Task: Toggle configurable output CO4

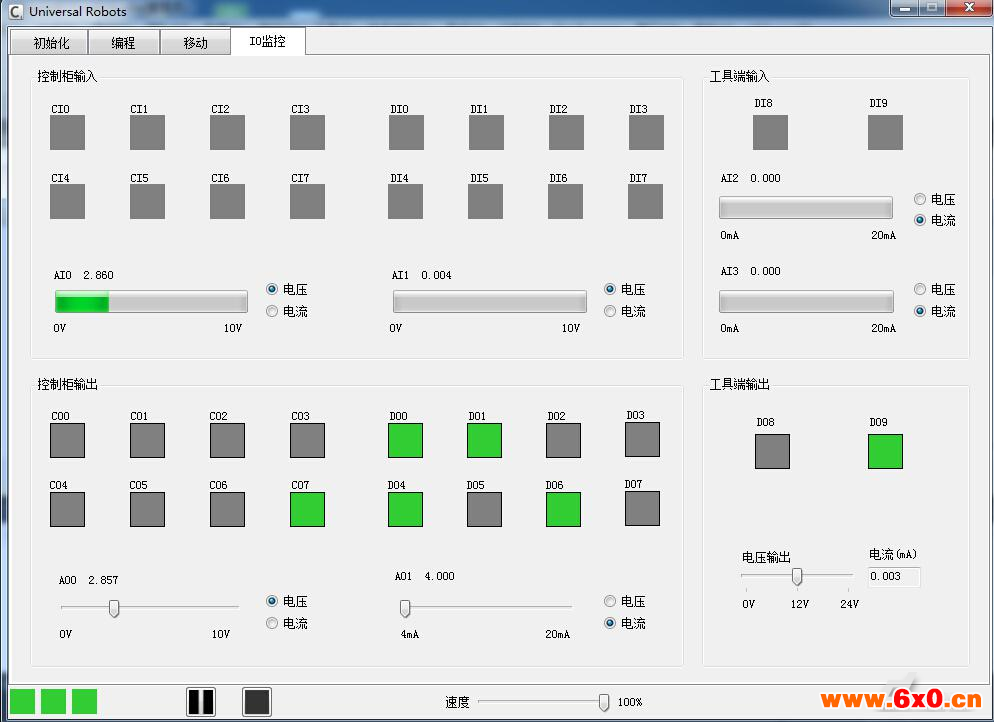Action: click(67, 510)
